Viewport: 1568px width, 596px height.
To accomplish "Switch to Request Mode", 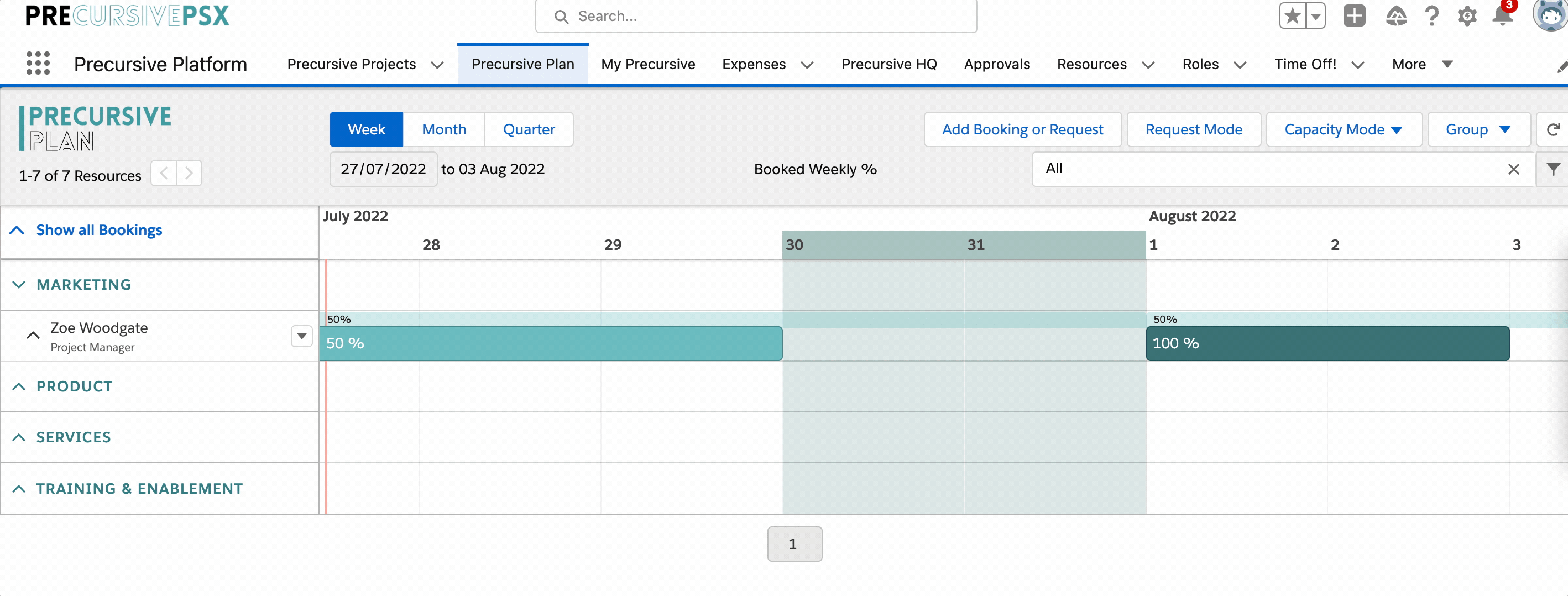I will [x=1194, y=129].
